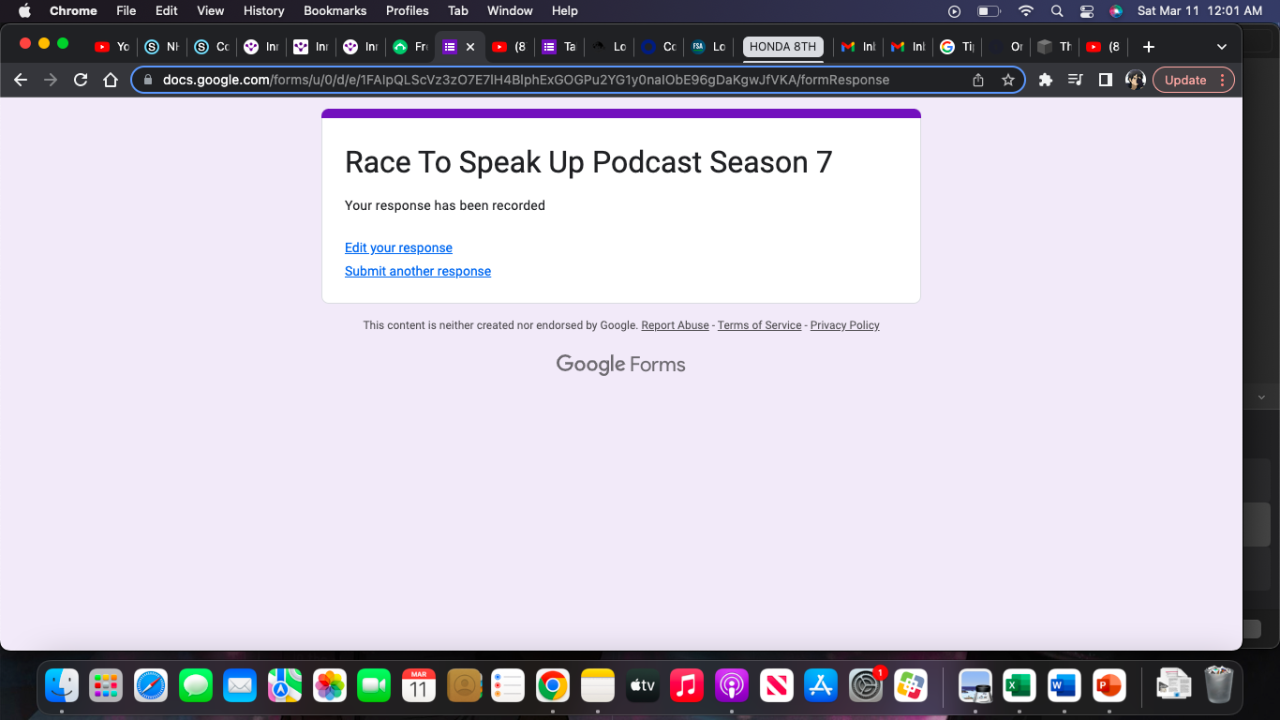Bookmark this page with the star

pyautogui.click(x=1008, y=80)
